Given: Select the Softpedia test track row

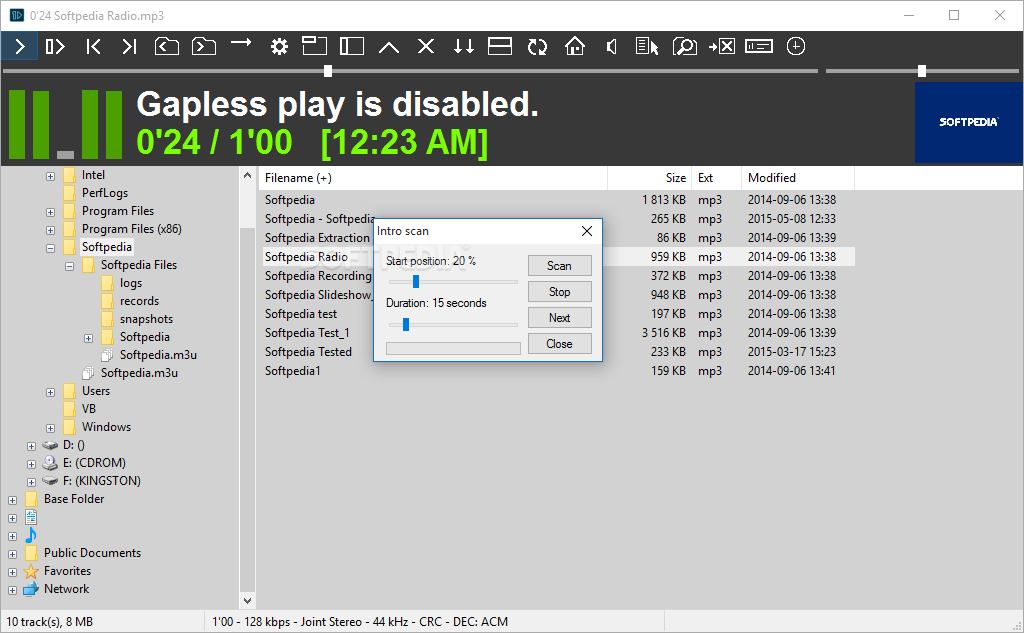Looking at the screenshot, I should 558,314.
